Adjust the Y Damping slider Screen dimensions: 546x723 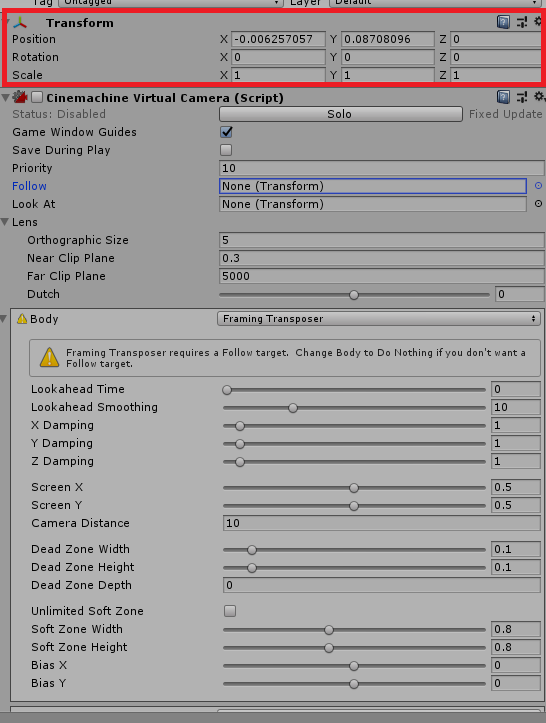[x=354, y=444]
